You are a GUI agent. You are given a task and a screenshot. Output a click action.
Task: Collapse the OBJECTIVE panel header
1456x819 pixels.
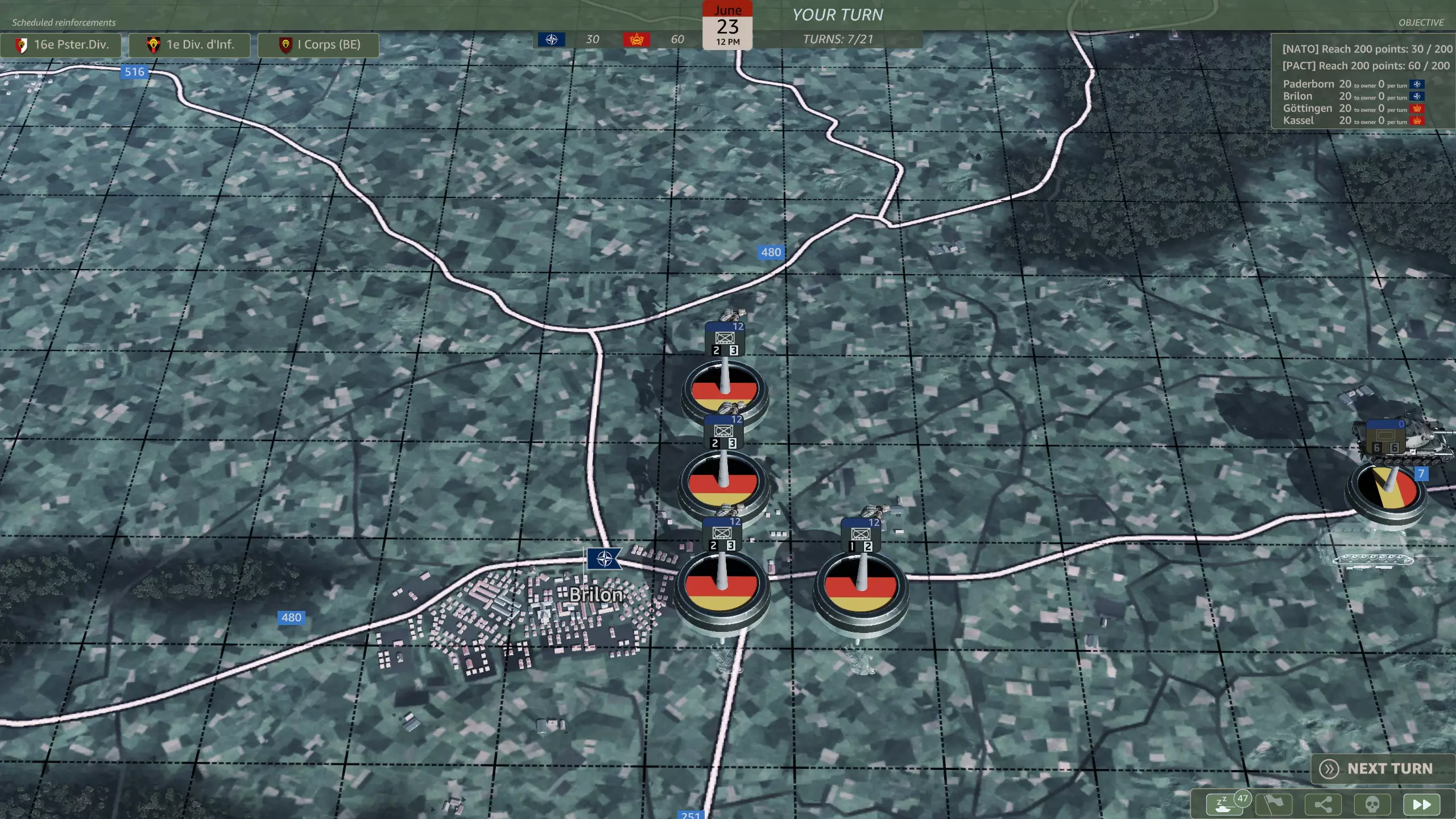[1421, 22]
